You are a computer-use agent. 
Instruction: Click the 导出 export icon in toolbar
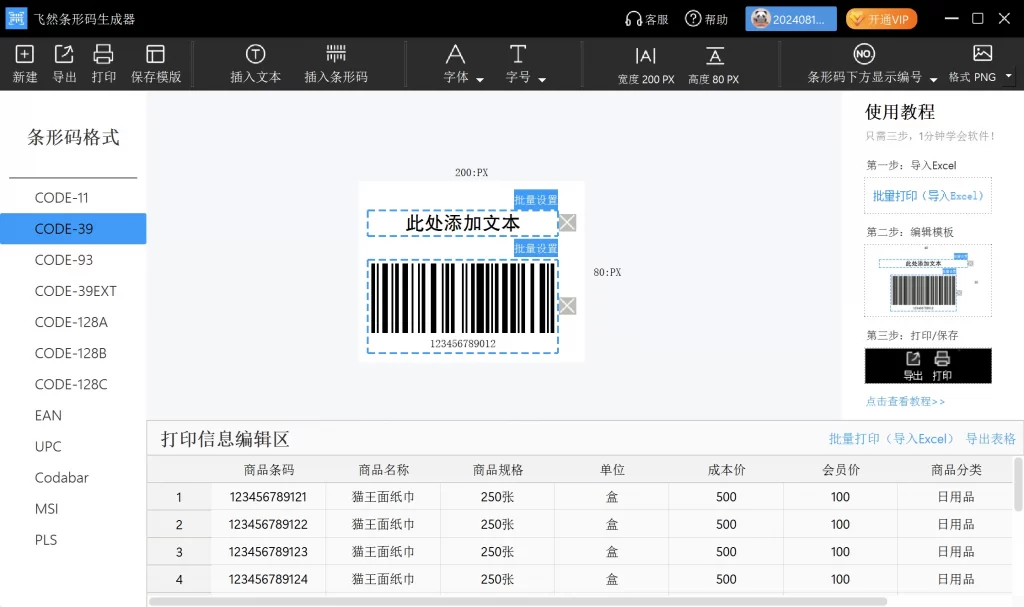tap(64, 54)
